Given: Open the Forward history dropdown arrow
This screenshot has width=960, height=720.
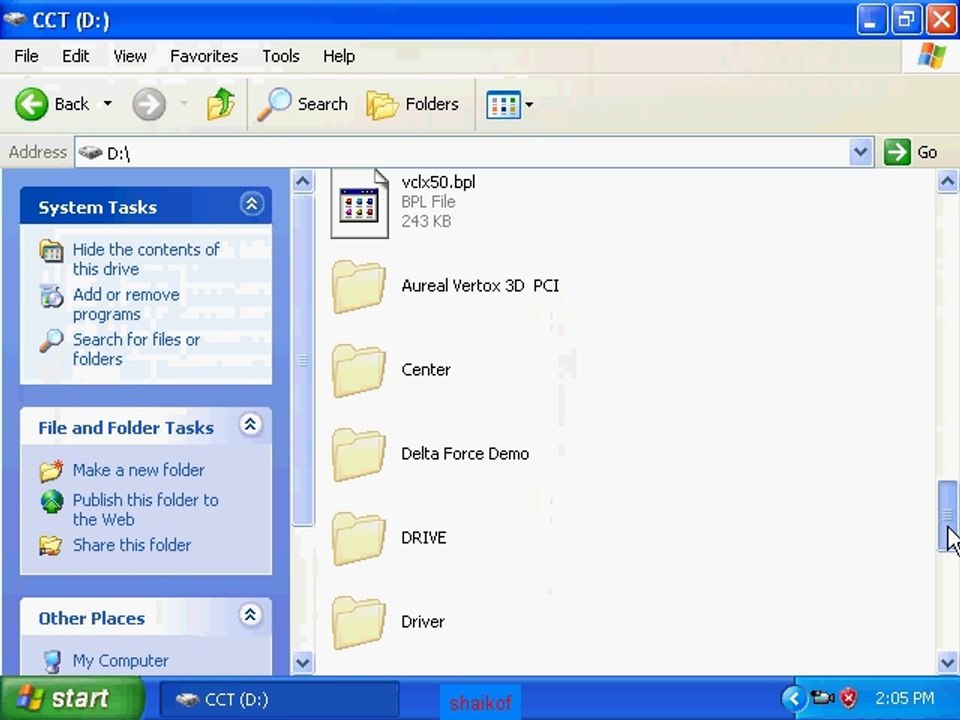Looking at the screenshot, I should 184,103.
